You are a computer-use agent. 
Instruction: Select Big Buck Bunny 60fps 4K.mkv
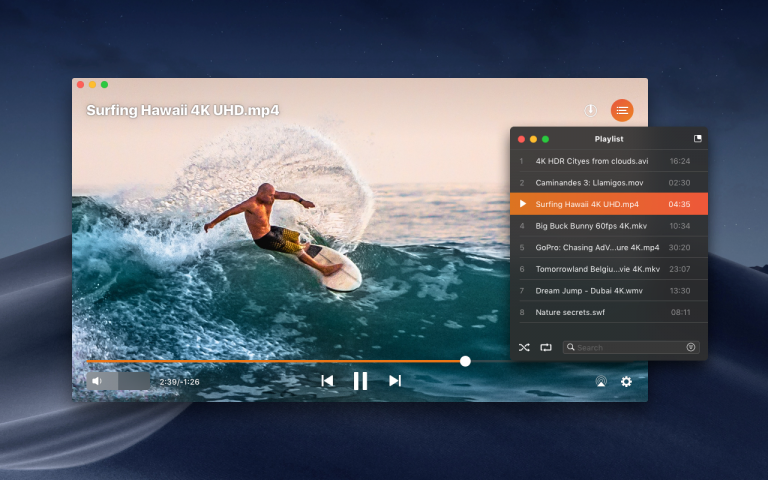click(609, 225)
